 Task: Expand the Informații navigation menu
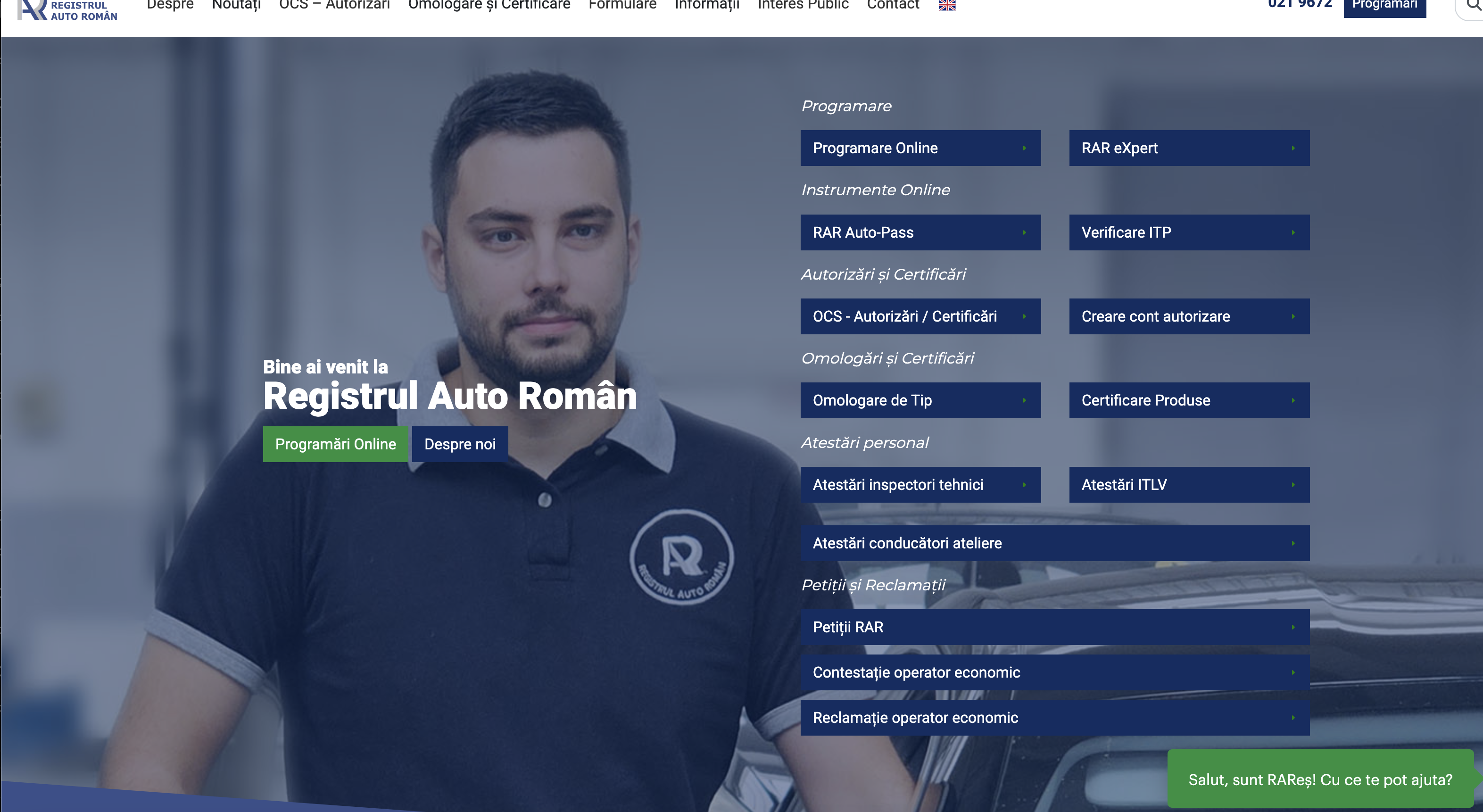point(706,5)
